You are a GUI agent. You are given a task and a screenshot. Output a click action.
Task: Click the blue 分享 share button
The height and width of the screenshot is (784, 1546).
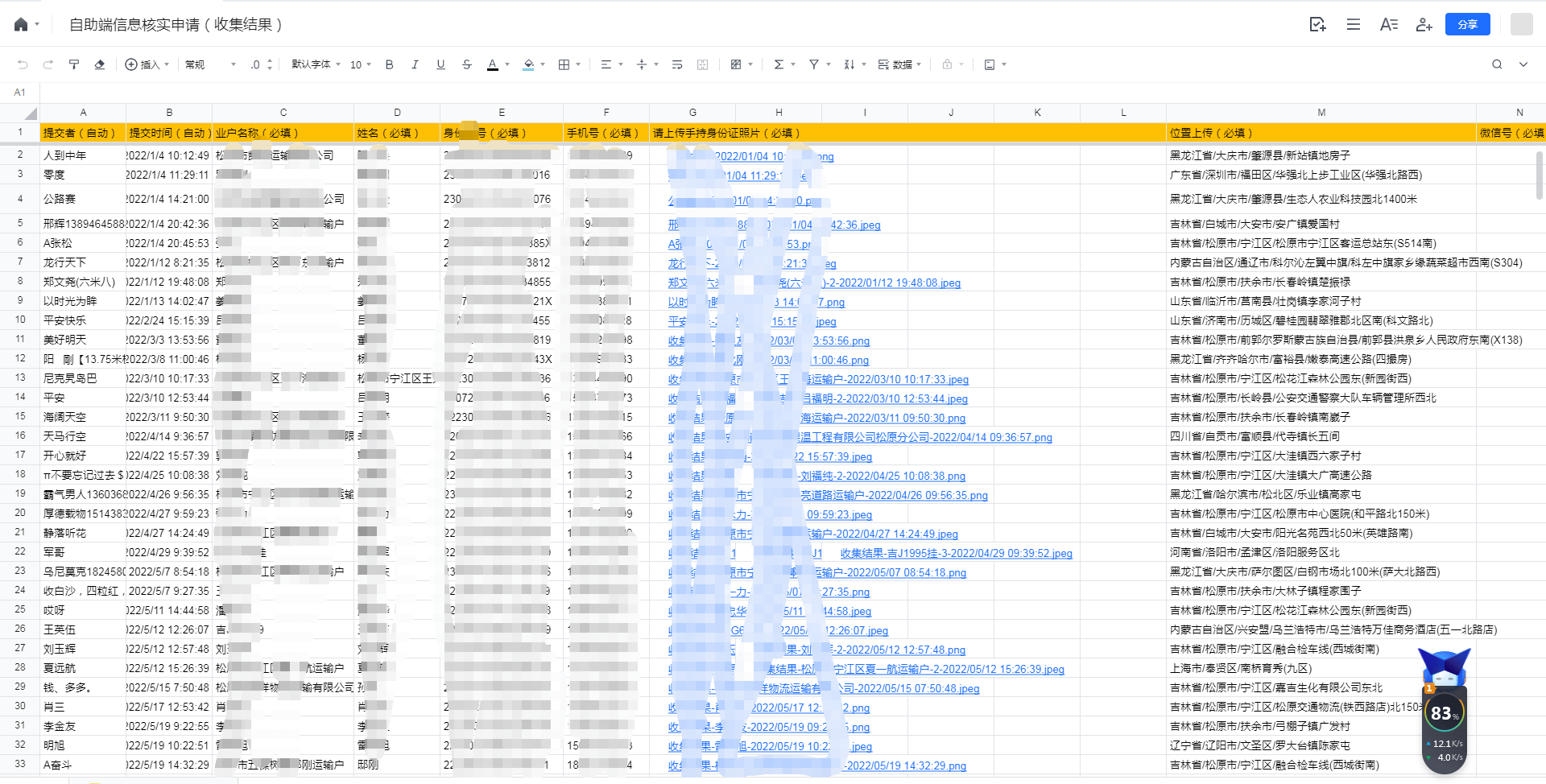point(1467,25)
